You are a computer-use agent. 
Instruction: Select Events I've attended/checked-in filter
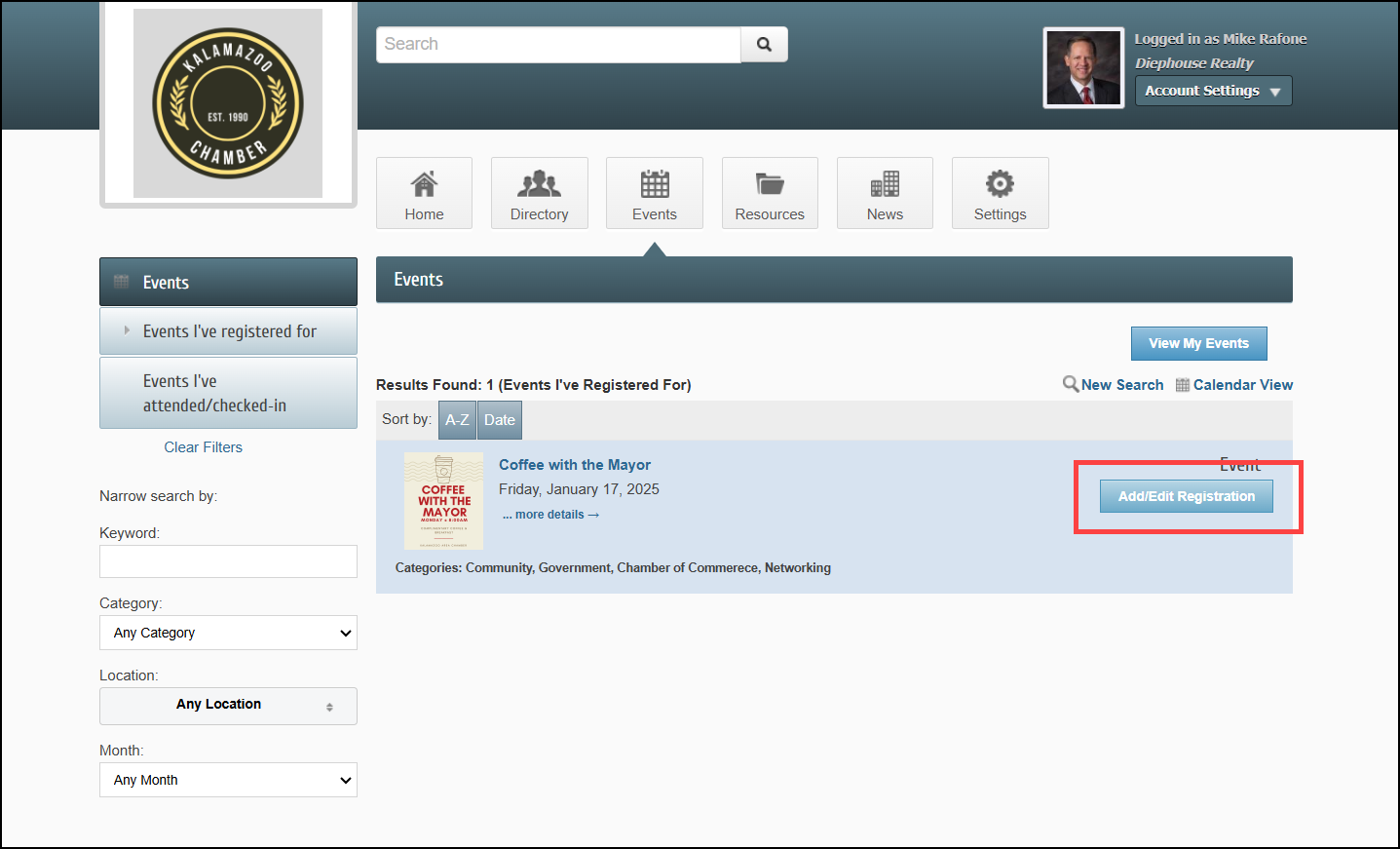tap(214, 393)
